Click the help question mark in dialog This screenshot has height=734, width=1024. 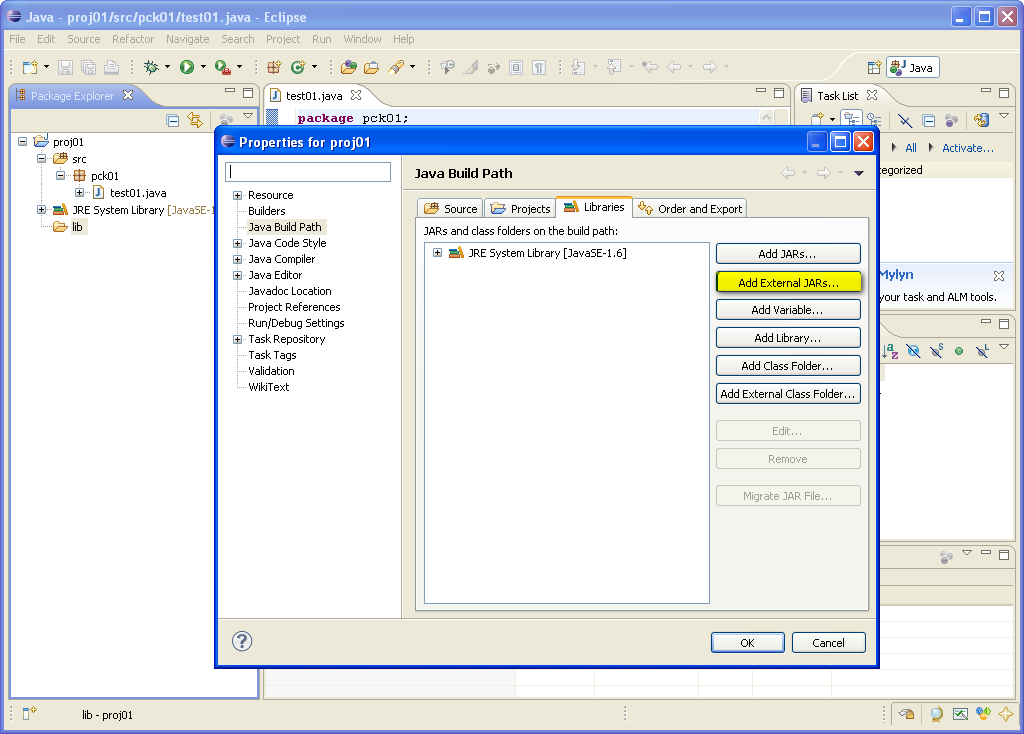(x=242, y=641)
